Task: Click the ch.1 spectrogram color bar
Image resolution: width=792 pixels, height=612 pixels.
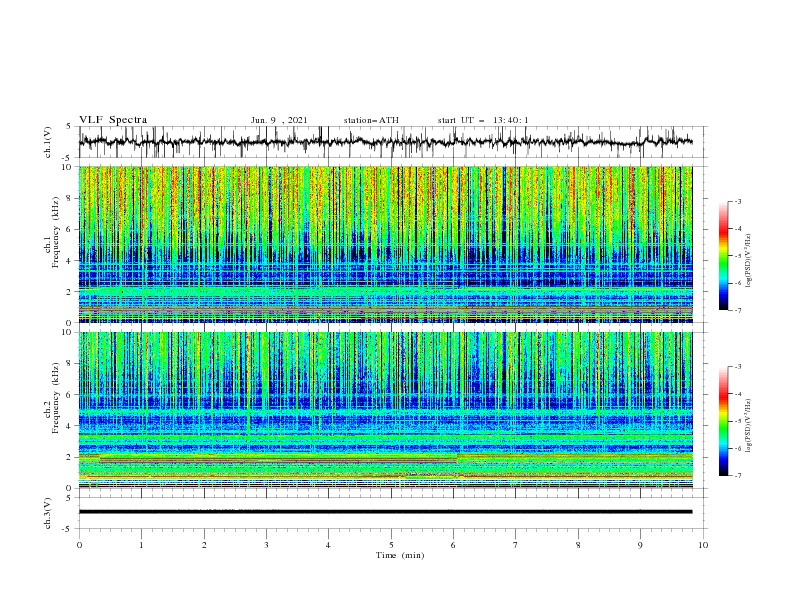Action: click(723, 256)
